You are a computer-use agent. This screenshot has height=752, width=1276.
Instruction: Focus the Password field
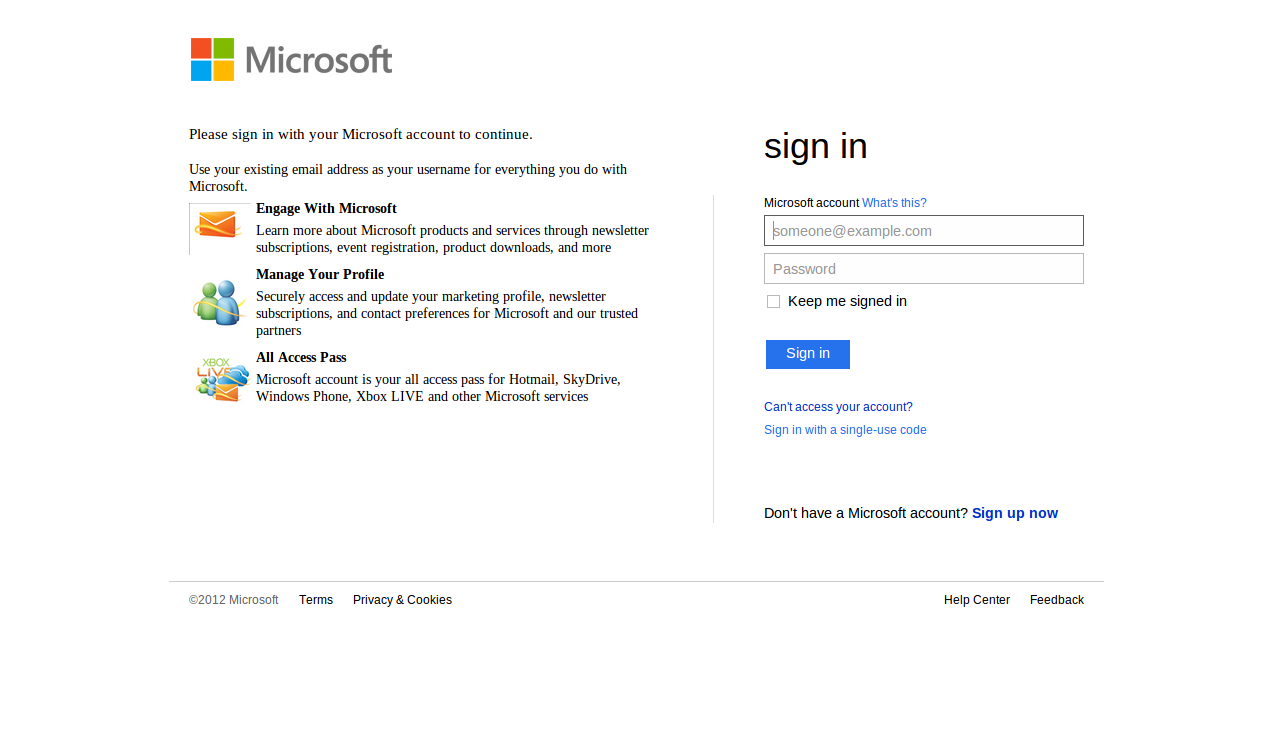click(x=923, y=269)
